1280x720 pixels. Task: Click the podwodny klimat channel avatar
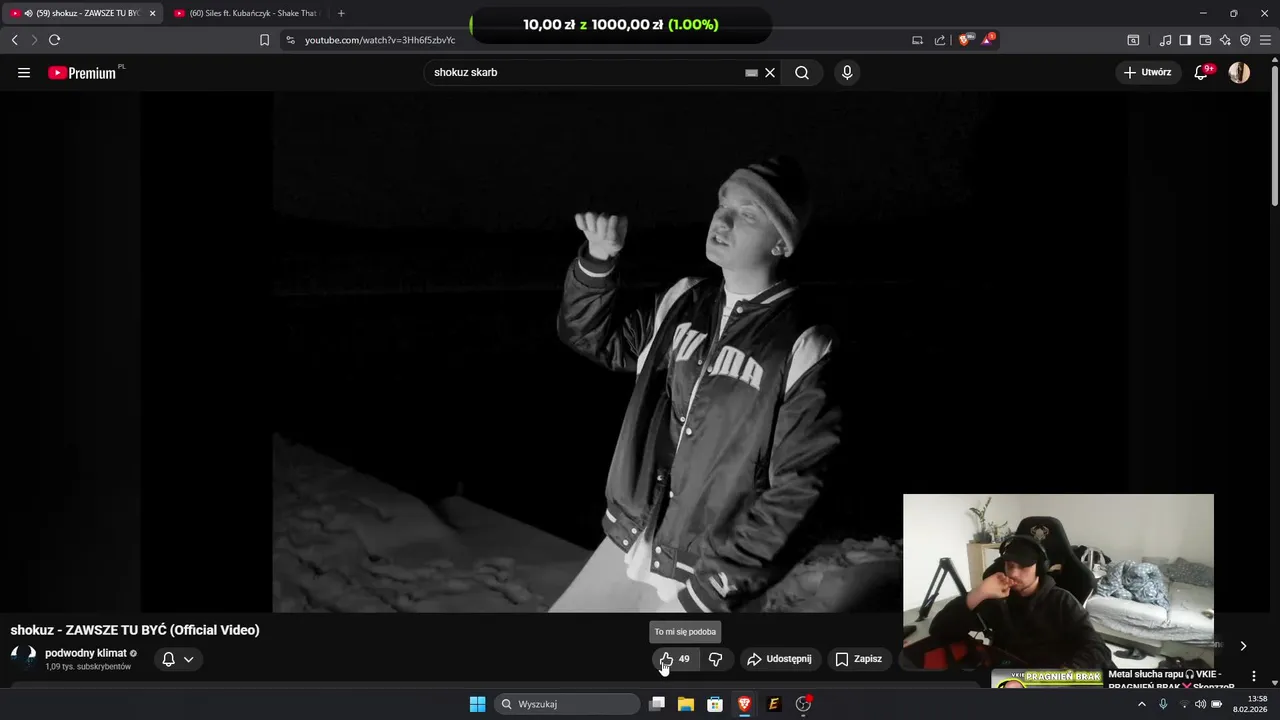23,658
